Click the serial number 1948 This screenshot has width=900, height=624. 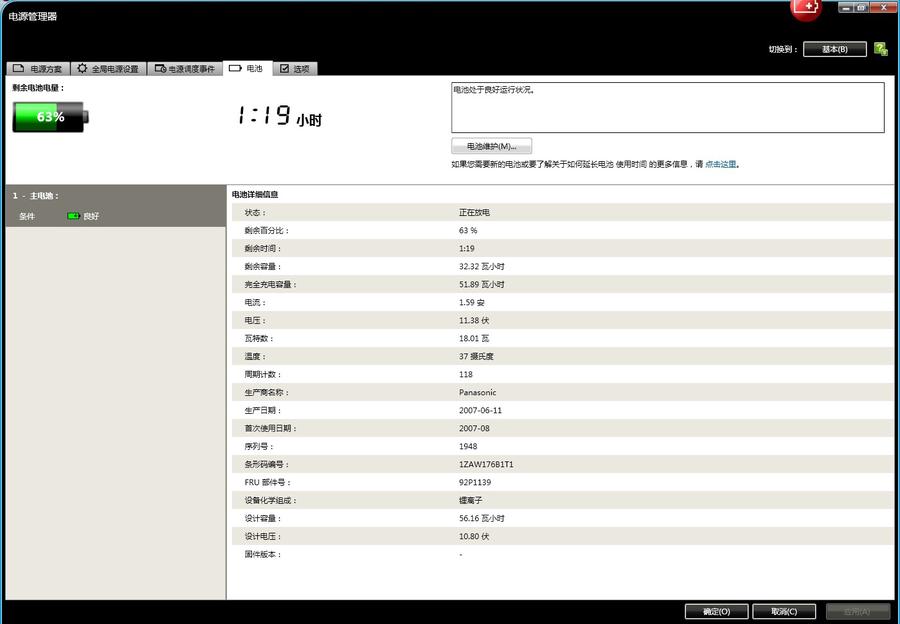click(x=468, y=446)
